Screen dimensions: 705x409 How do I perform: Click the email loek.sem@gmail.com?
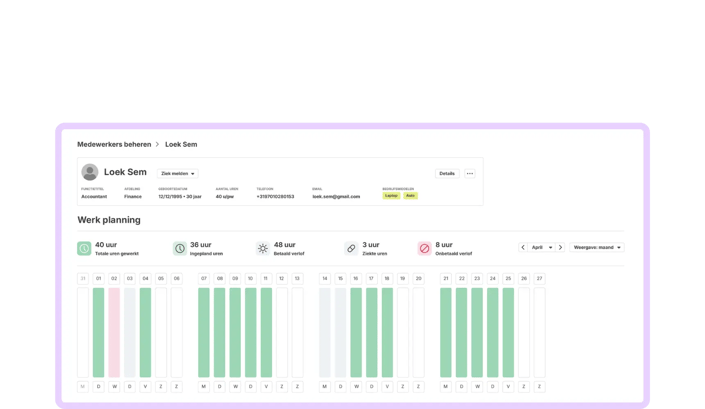[336, 196]
